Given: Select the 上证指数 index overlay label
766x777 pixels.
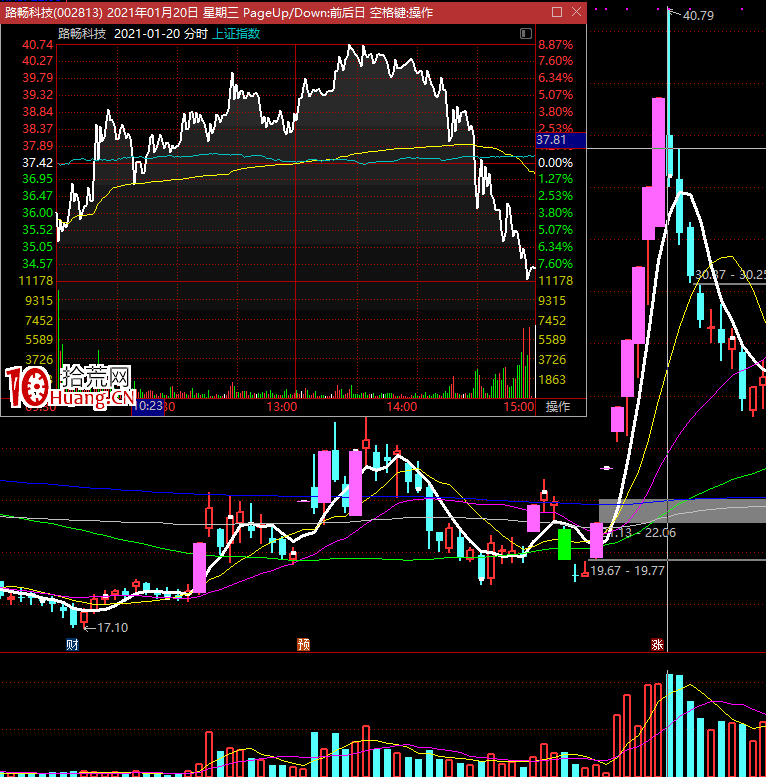Looking at the screenshot, I should [x=236, y=33].
